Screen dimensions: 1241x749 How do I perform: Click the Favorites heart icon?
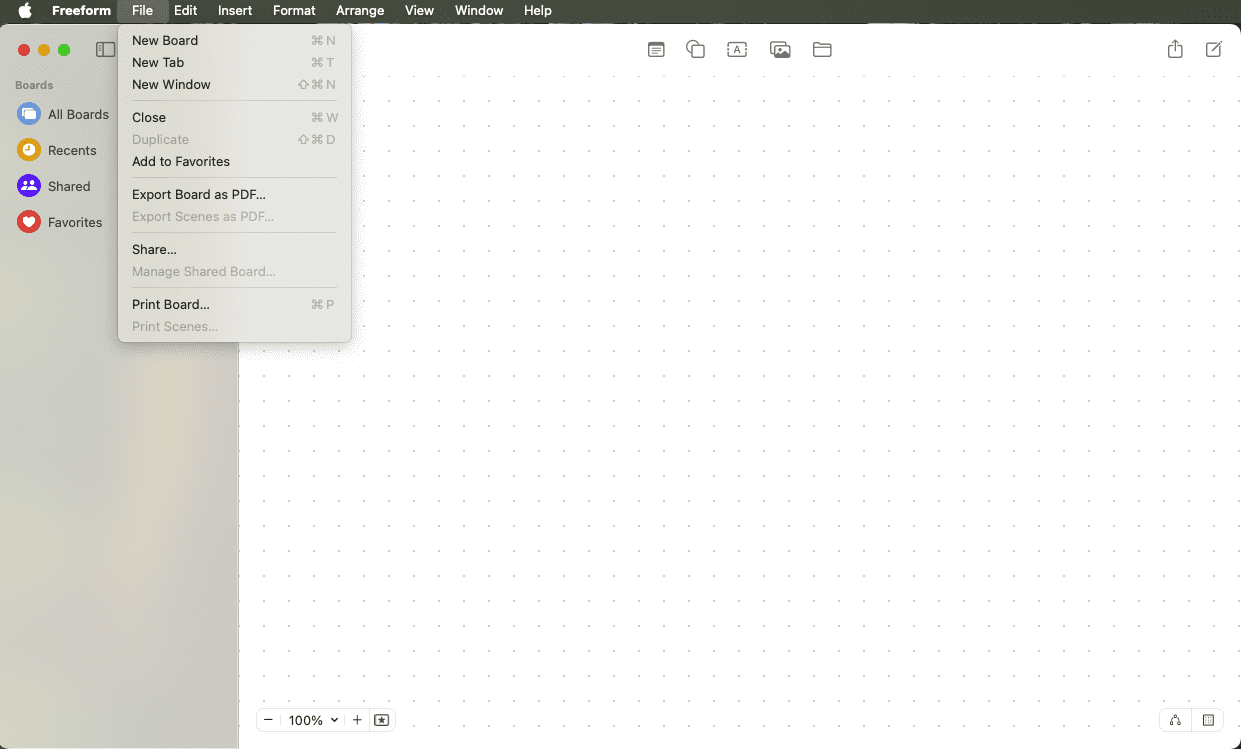29,222
